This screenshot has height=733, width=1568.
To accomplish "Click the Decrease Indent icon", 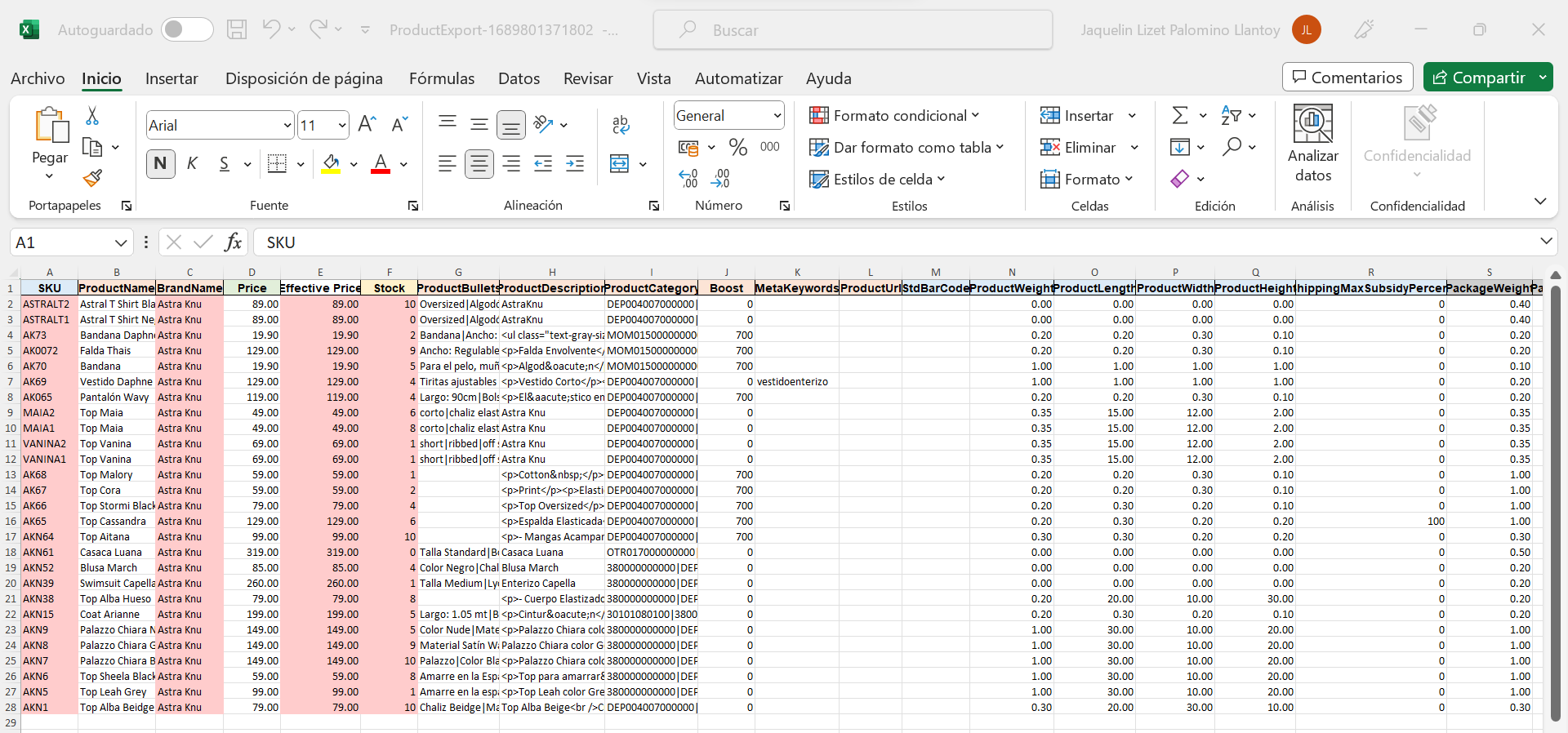I will [543, 163].
